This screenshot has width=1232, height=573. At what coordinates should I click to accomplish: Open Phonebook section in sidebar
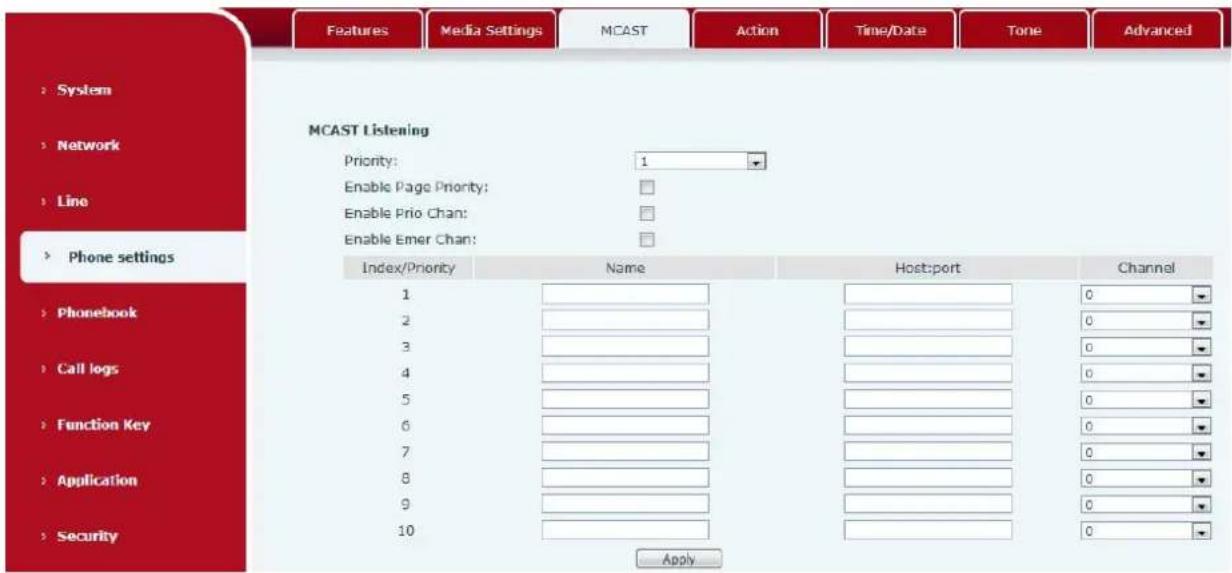point(97,313)
